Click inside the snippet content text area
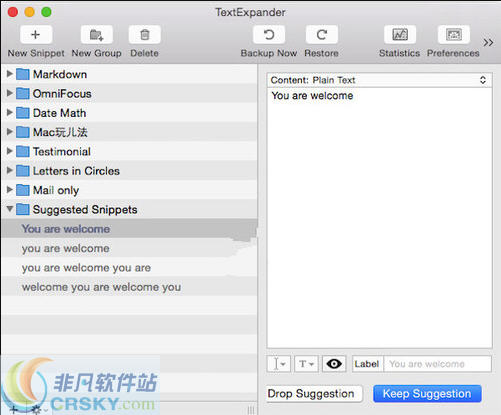The image size is (501, 415). point(379,218)
